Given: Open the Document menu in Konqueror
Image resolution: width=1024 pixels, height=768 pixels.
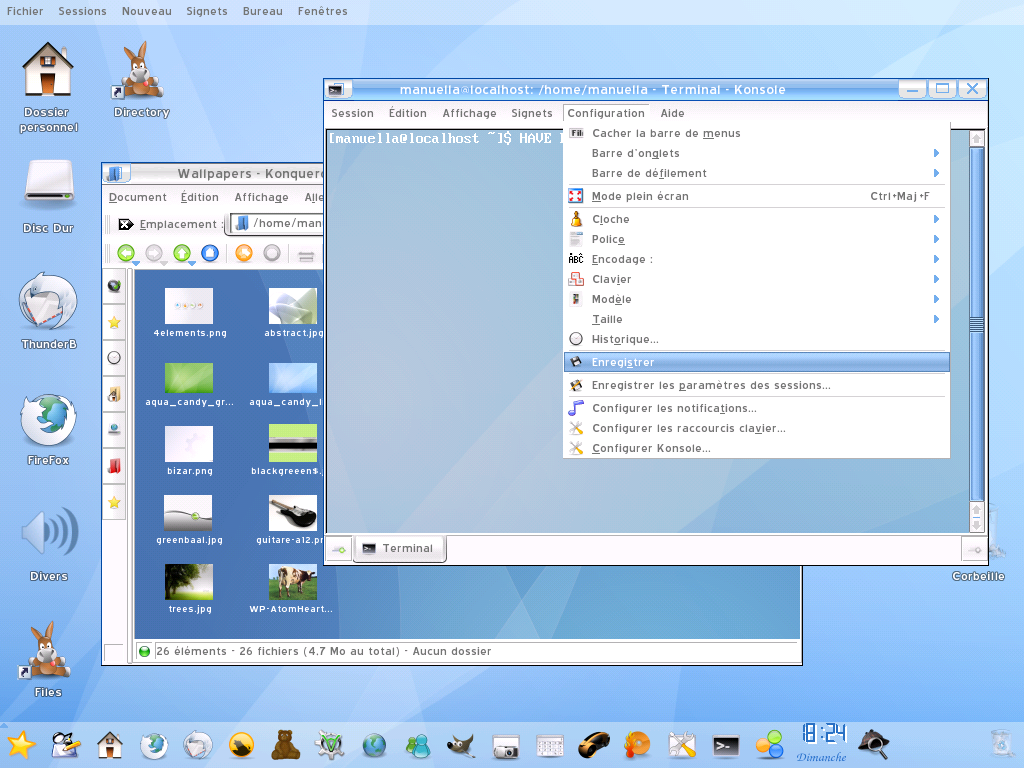Looking at the screenshot, I should [x=138, y=197].
